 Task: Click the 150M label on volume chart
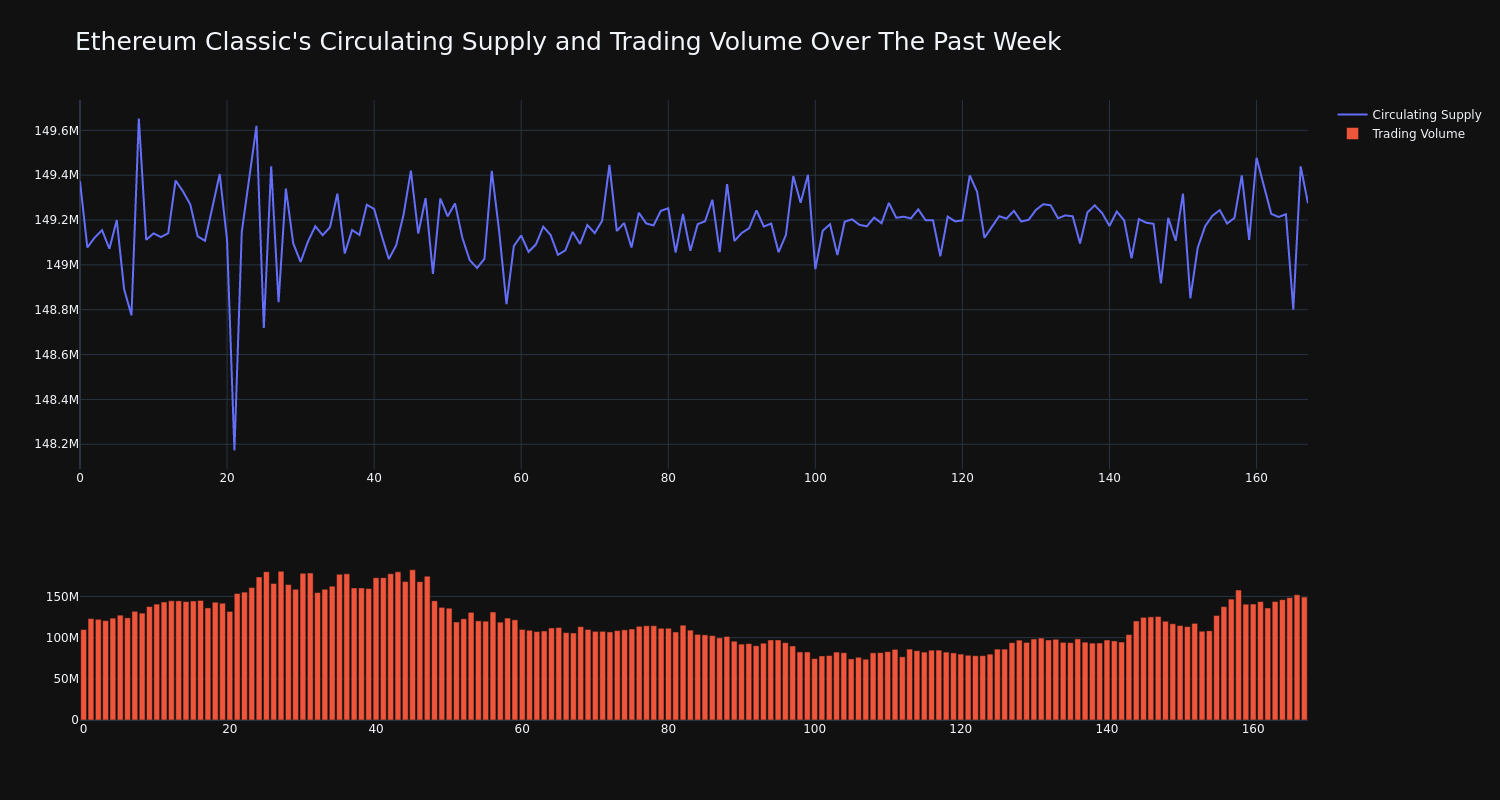(61, 597)
